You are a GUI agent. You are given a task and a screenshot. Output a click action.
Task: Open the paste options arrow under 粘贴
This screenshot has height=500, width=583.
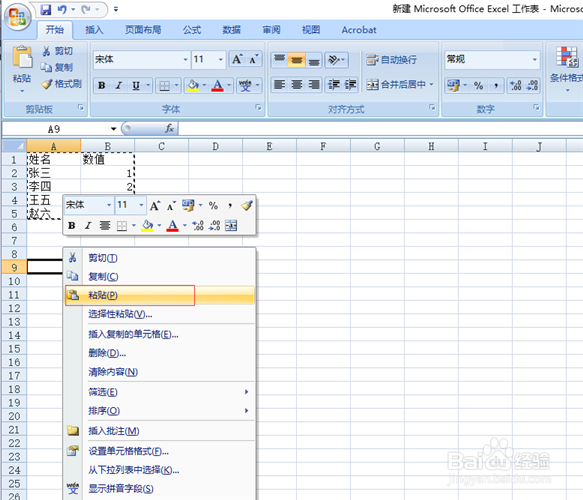[22, 90]
